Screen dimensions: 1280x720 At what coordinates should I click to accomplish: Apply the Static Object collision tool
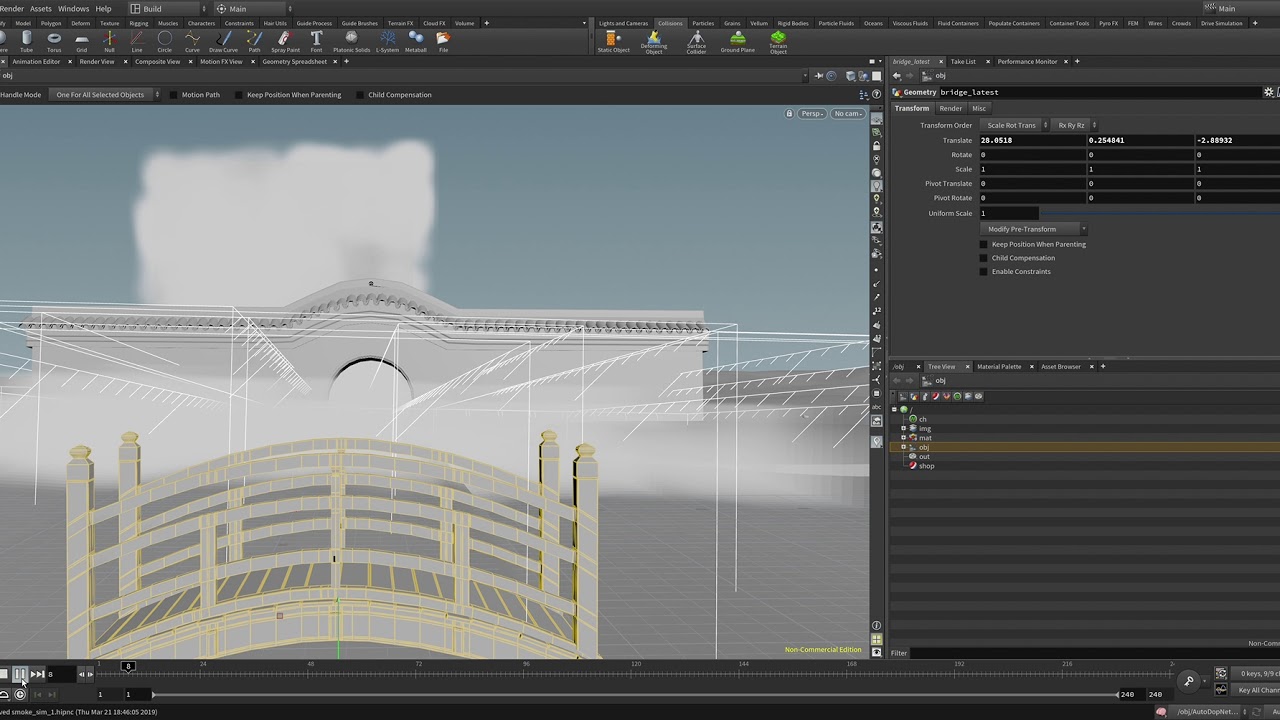click(613, 41)
